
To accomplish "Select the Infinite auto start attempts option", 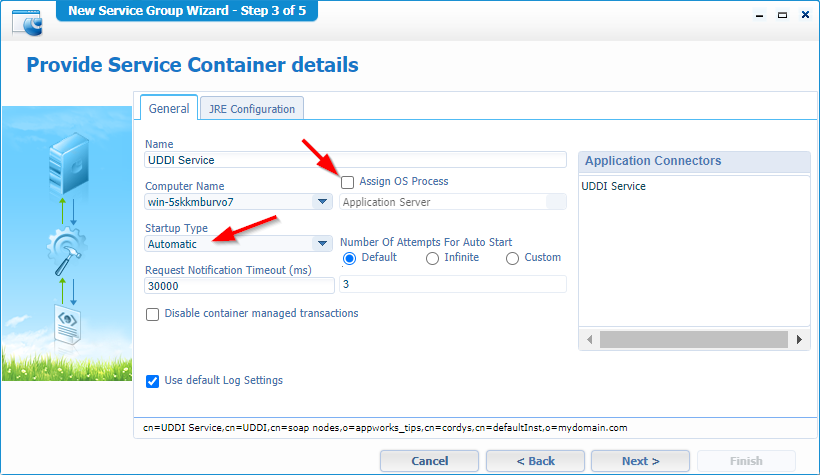I will 433,258.
